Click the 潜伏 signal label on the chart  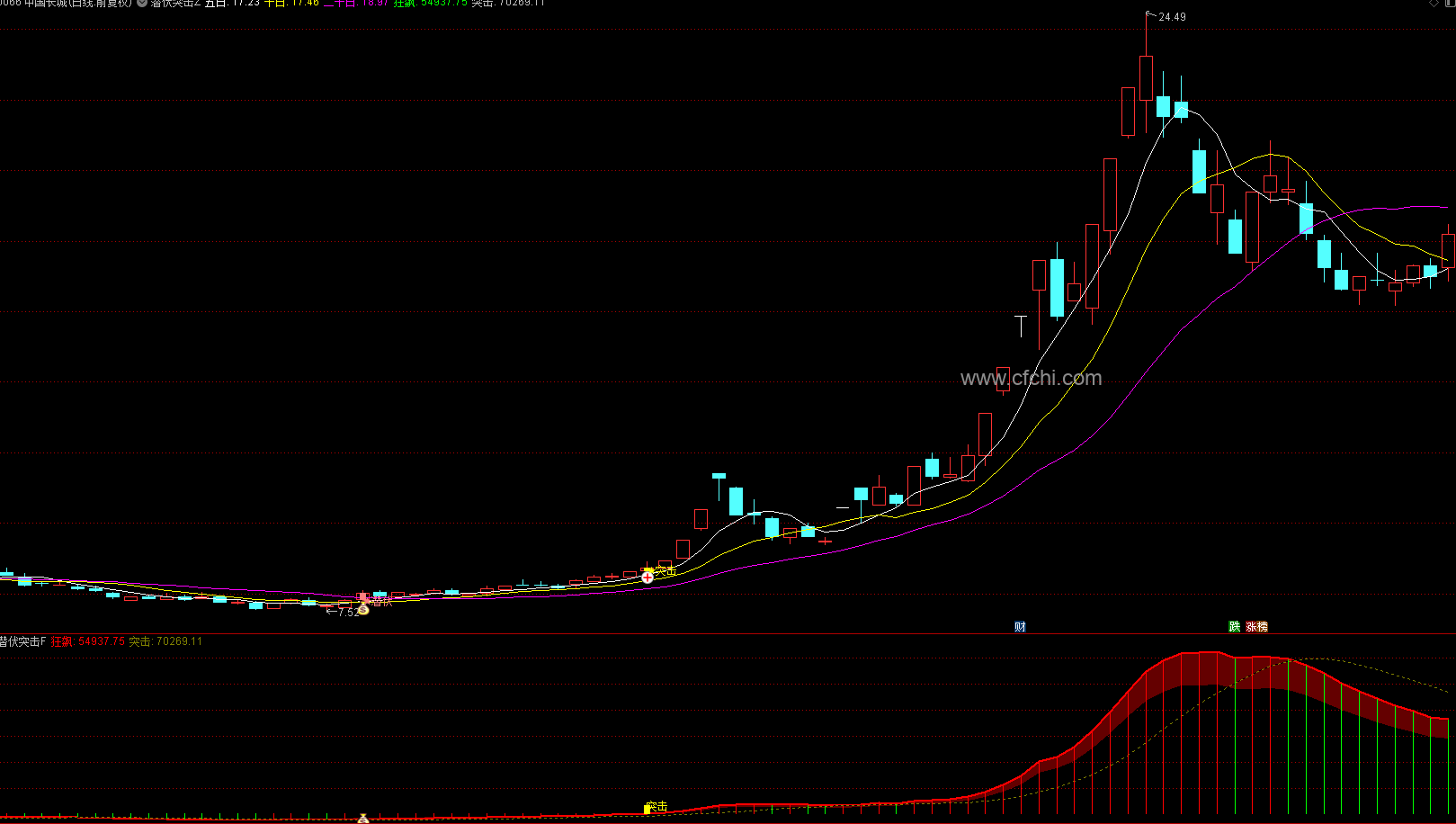381,601
